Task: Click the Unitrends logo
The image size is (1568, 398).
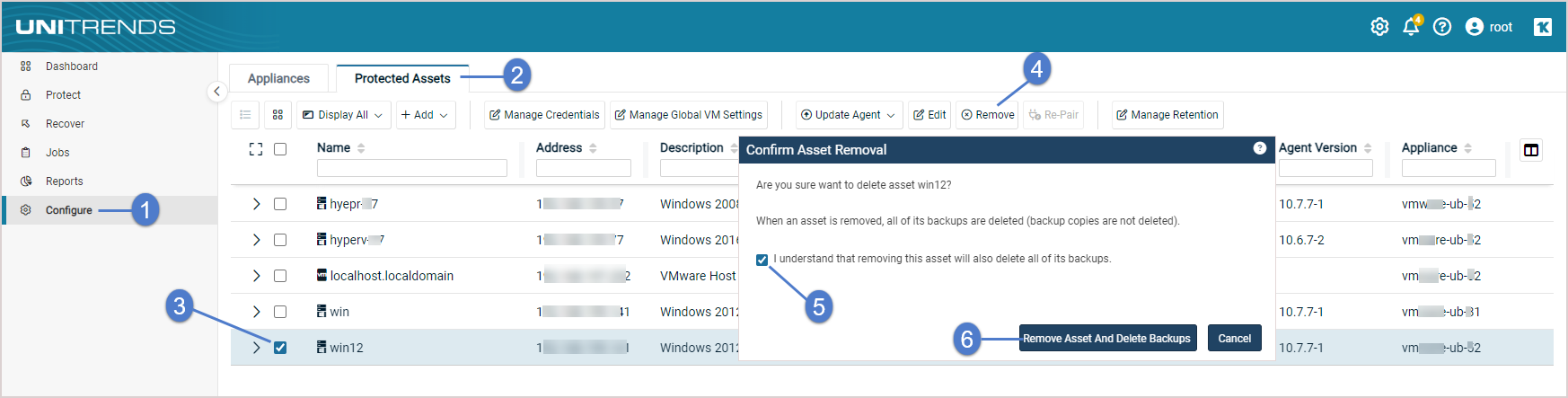Action: (x=95, y=27)
